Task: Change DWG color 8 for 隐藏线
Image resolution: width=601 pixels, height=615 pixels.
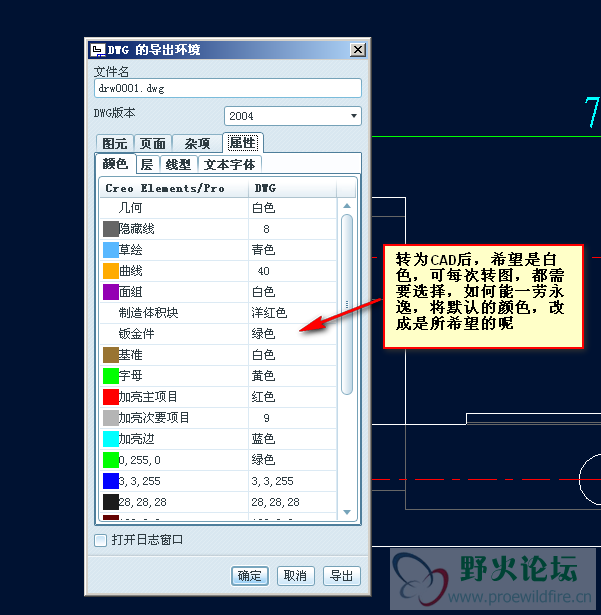Action: click(x=292, y=229)
